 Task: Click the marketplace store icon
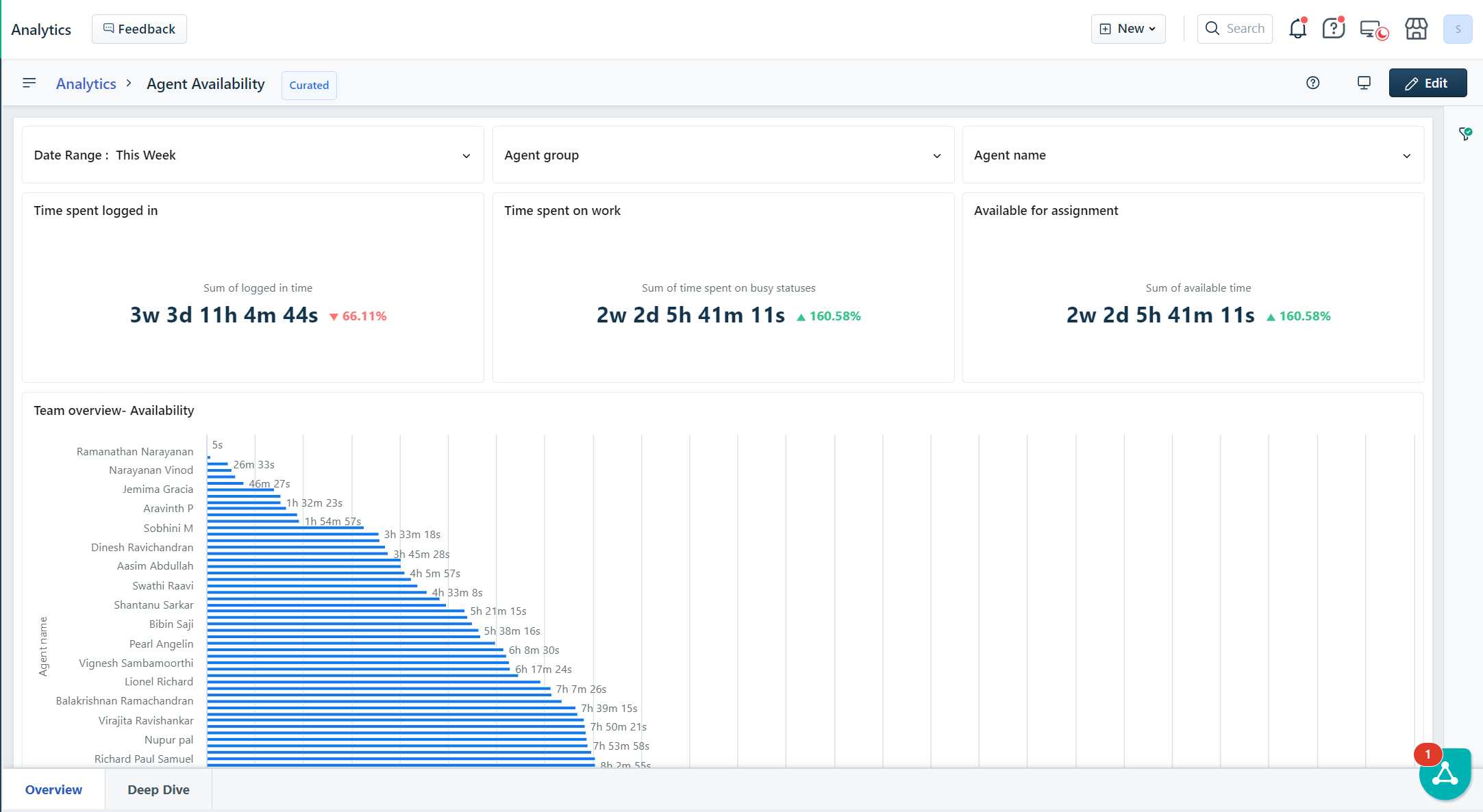coord(1416,29)
